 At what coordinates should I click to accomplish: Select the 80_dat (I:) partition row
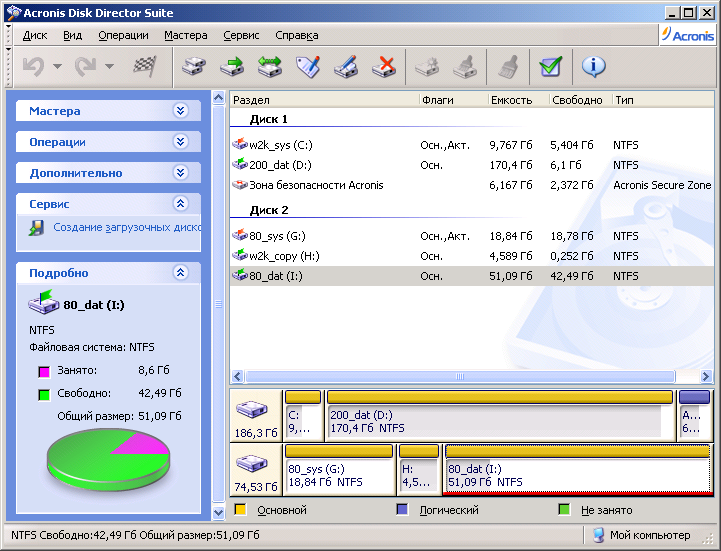[x=471, y=276]
